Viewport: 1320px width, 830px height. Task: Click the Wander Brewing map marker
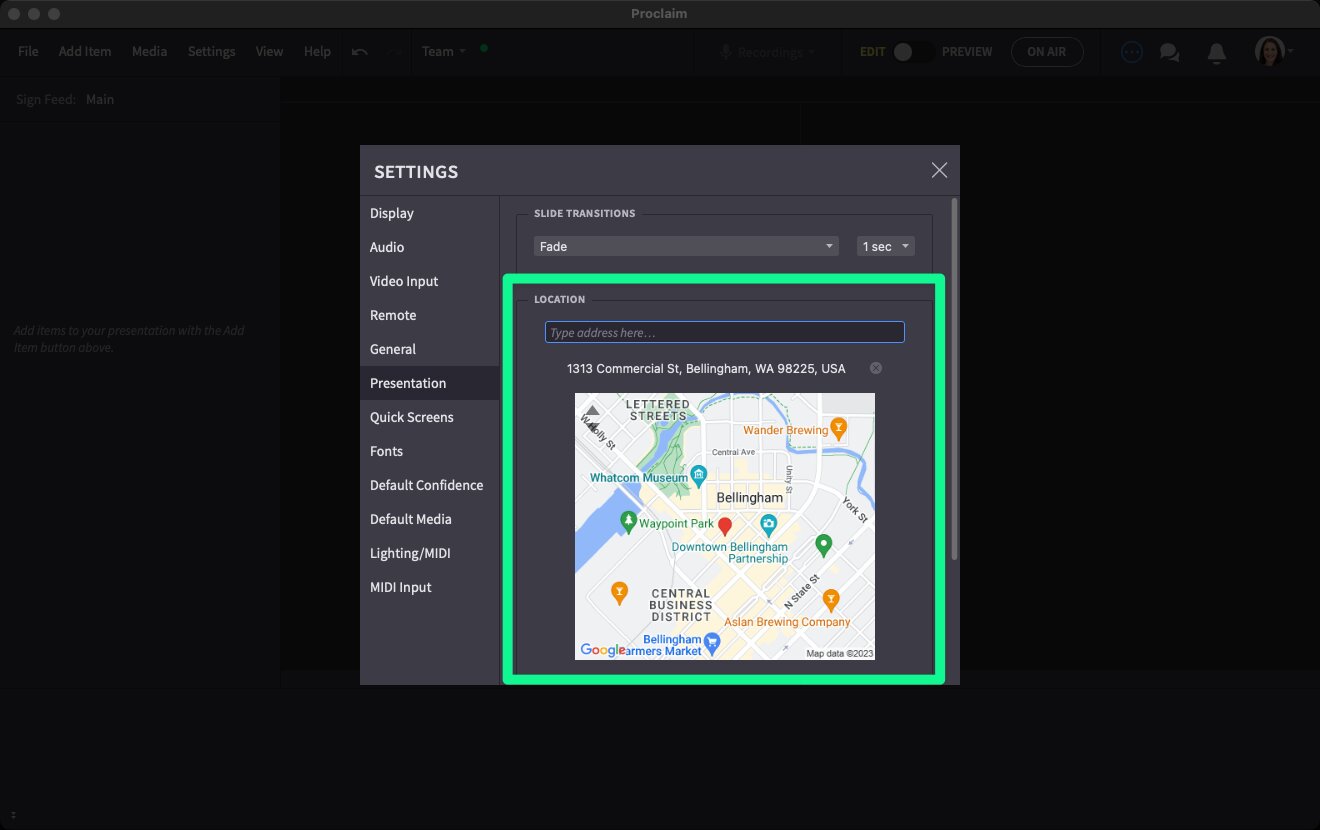coord(839,429)
